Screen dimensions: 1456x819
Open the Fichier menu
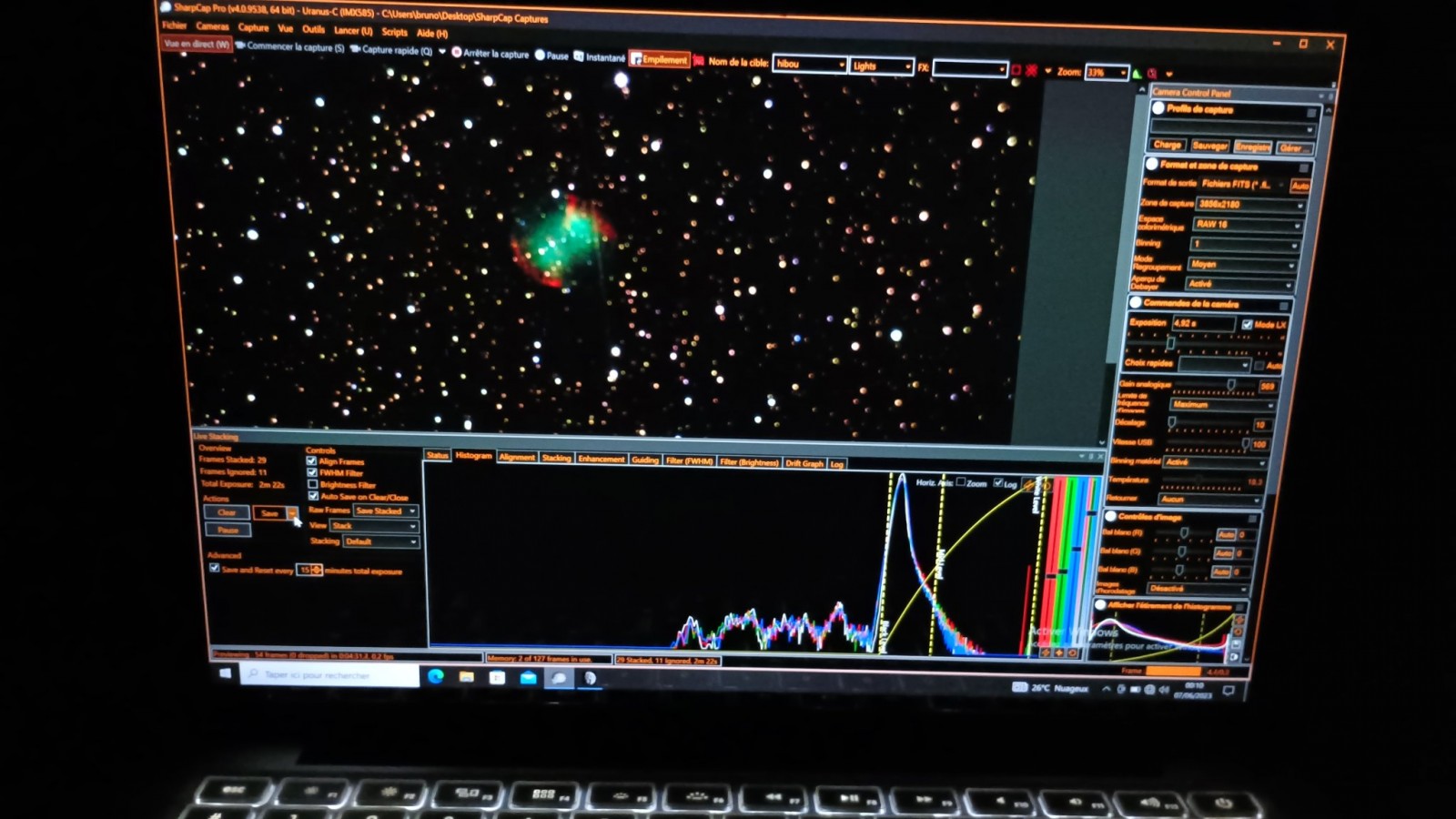pyautogui.click(x=174, y=25)
